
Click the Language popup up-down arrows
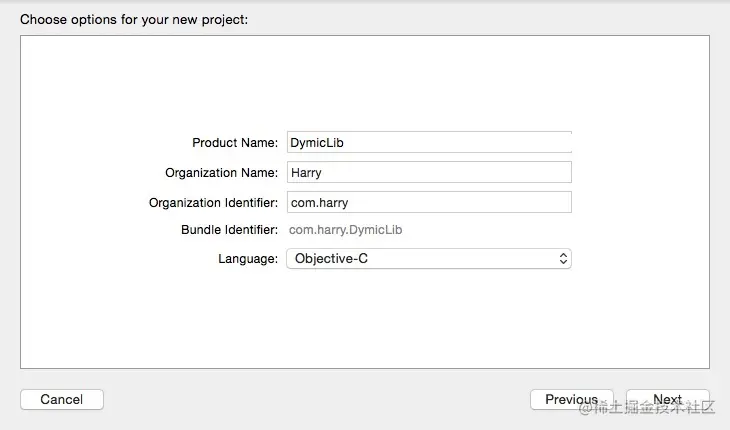coord(564,259)
